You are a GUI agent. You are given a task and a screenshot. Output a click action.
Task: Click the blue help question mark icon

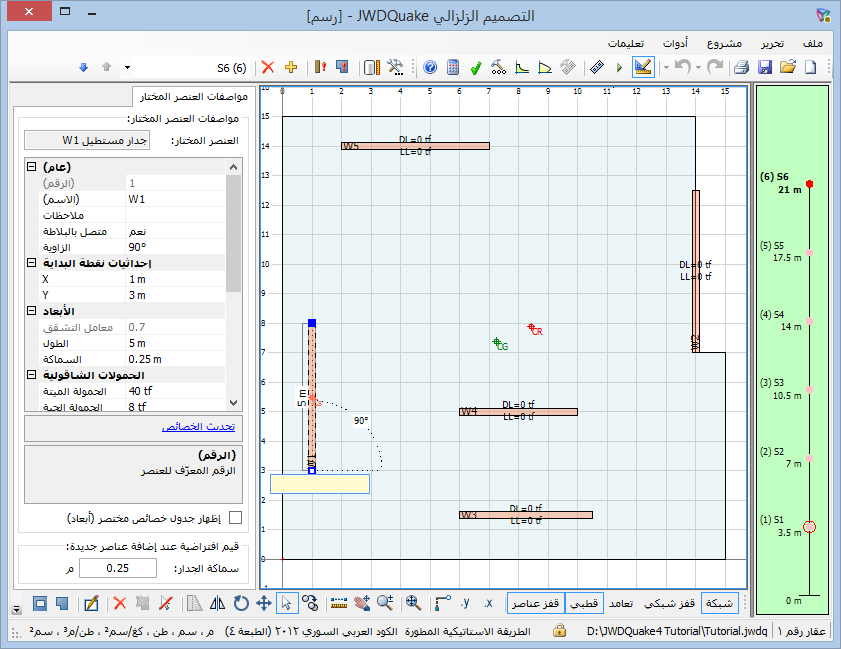(x=430, y=67)
